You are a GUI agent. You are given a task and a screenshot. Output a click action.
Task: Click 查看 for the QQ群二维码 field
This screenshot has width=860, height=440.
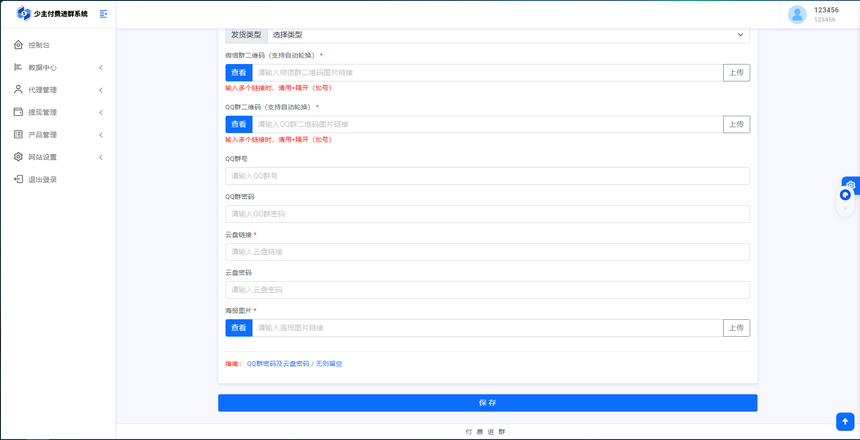coord(239,124)
